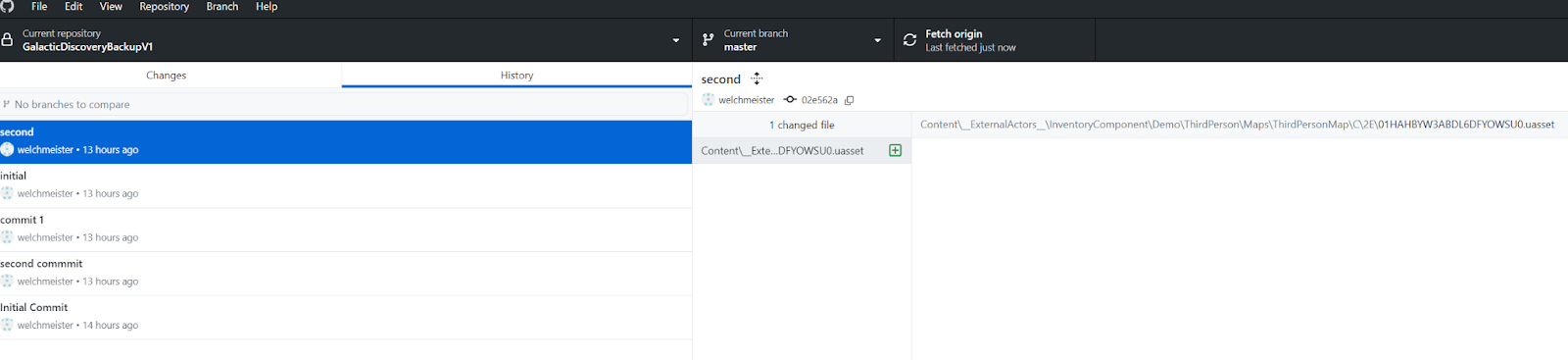1568x360 pixels.
Task: Open the Current branch master dropdown
Action: (793, 40)
